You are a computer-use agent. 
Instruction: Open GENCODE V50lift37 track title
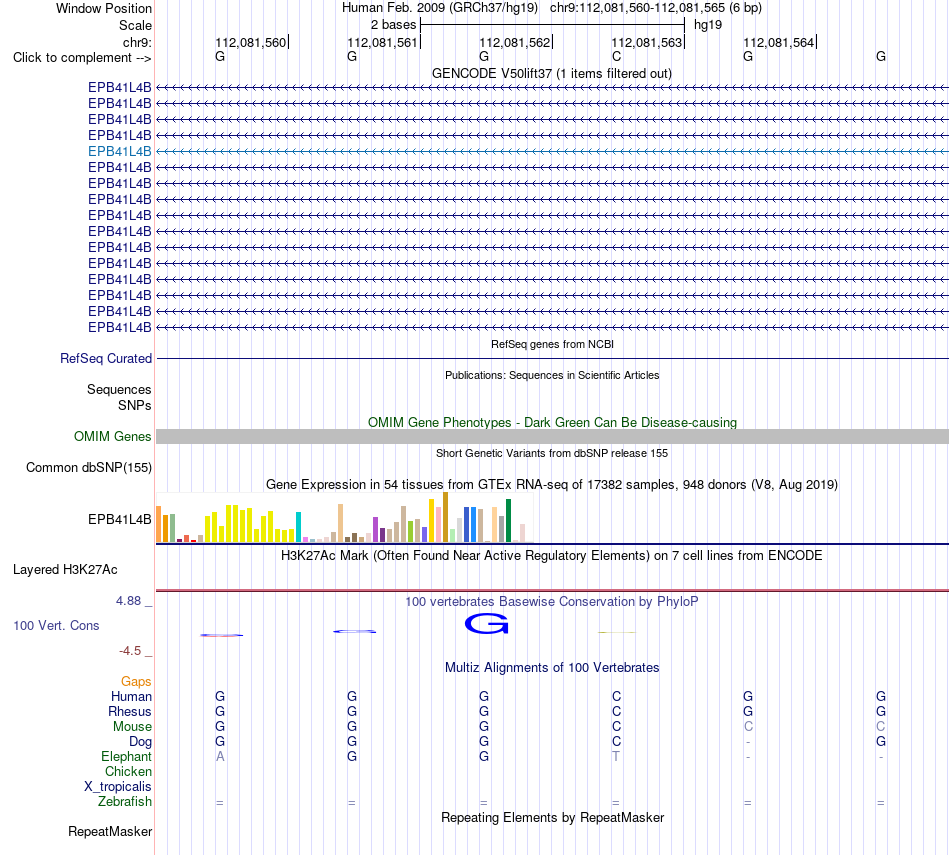coord(552,73)
